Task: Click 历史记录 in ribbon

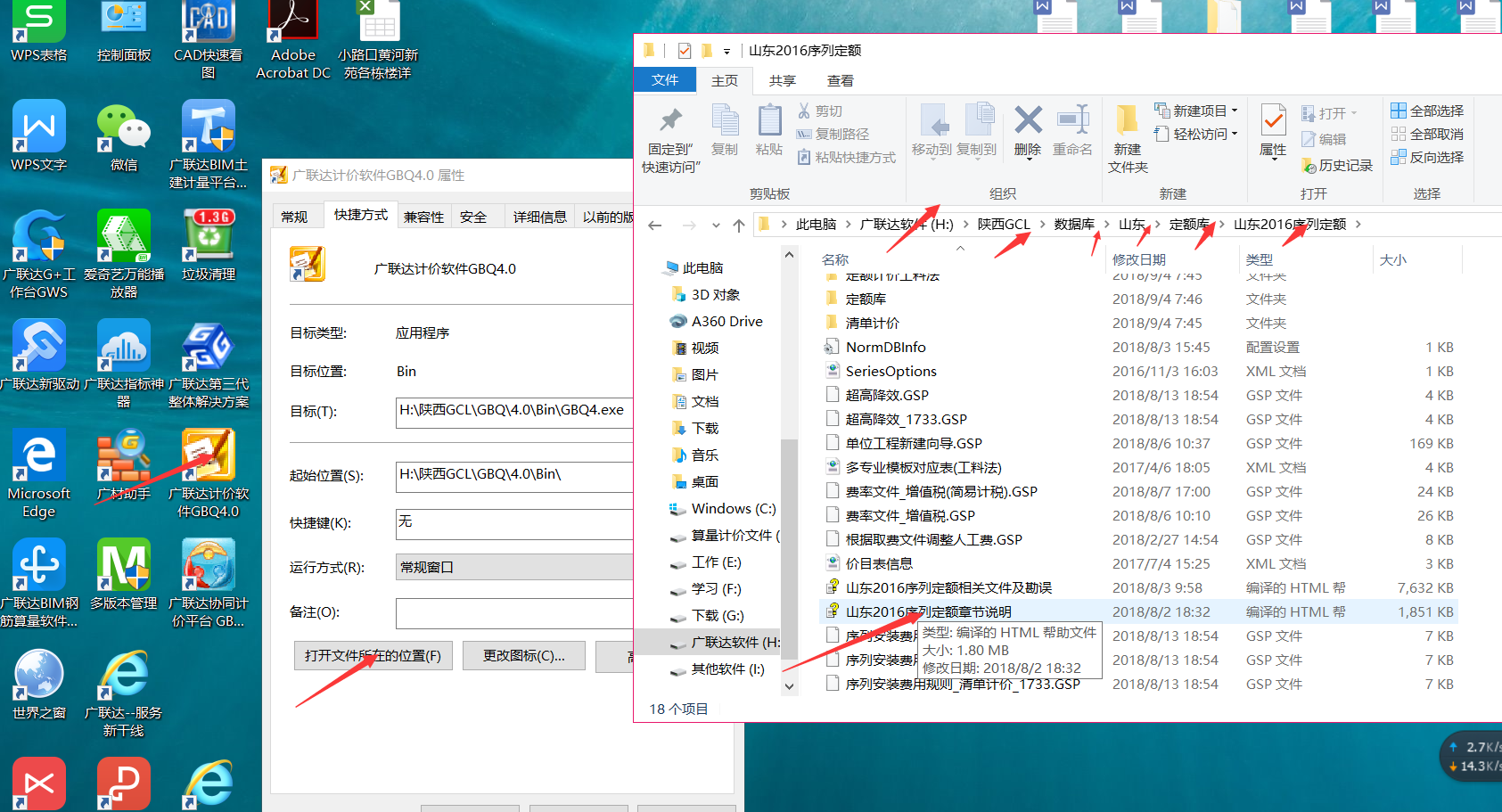Action: (1336, 165)
